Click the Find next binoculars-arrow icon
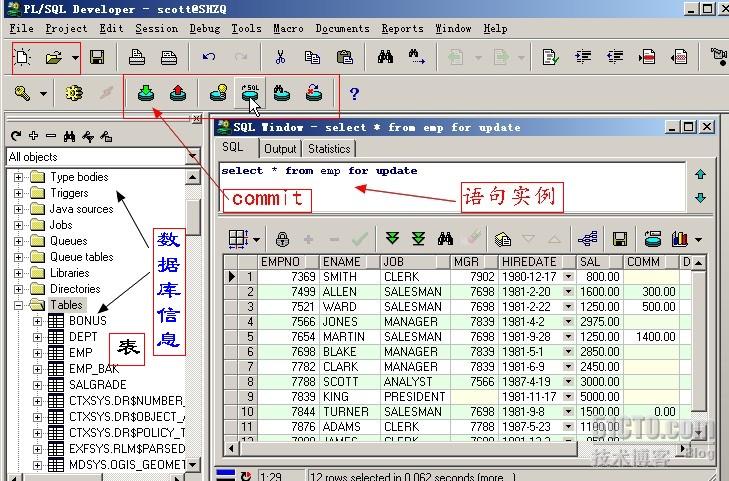 416,57
